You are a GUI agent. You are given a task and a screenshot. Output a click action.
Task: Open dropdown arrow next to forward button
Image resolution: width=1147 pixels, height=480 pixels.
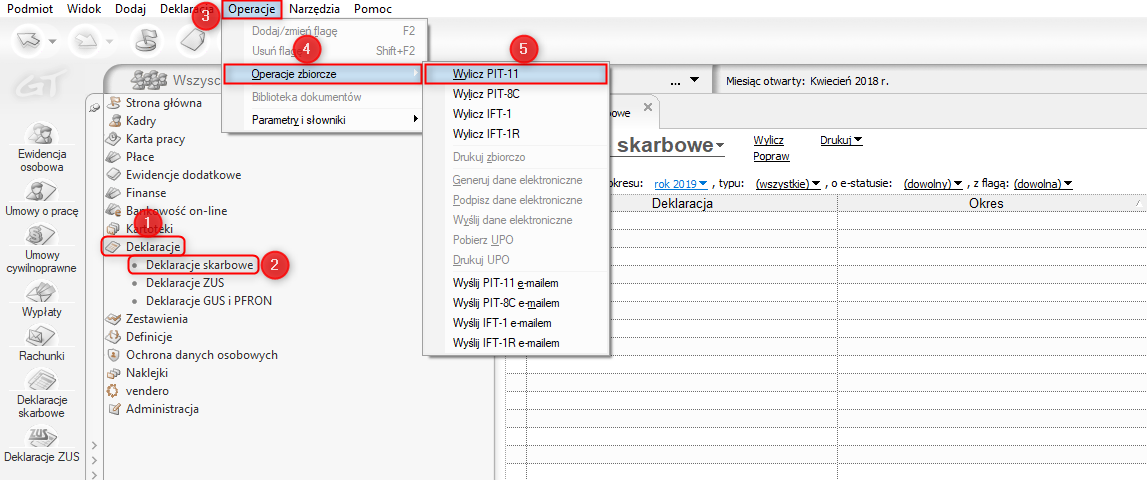110,42
